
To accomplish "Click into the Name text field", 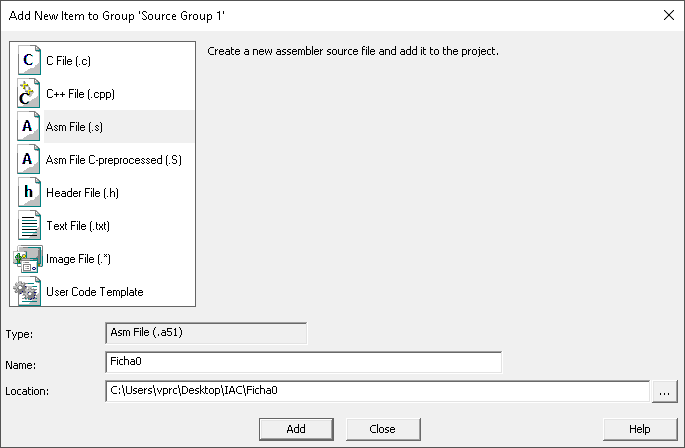I will (x=303, y=361).
